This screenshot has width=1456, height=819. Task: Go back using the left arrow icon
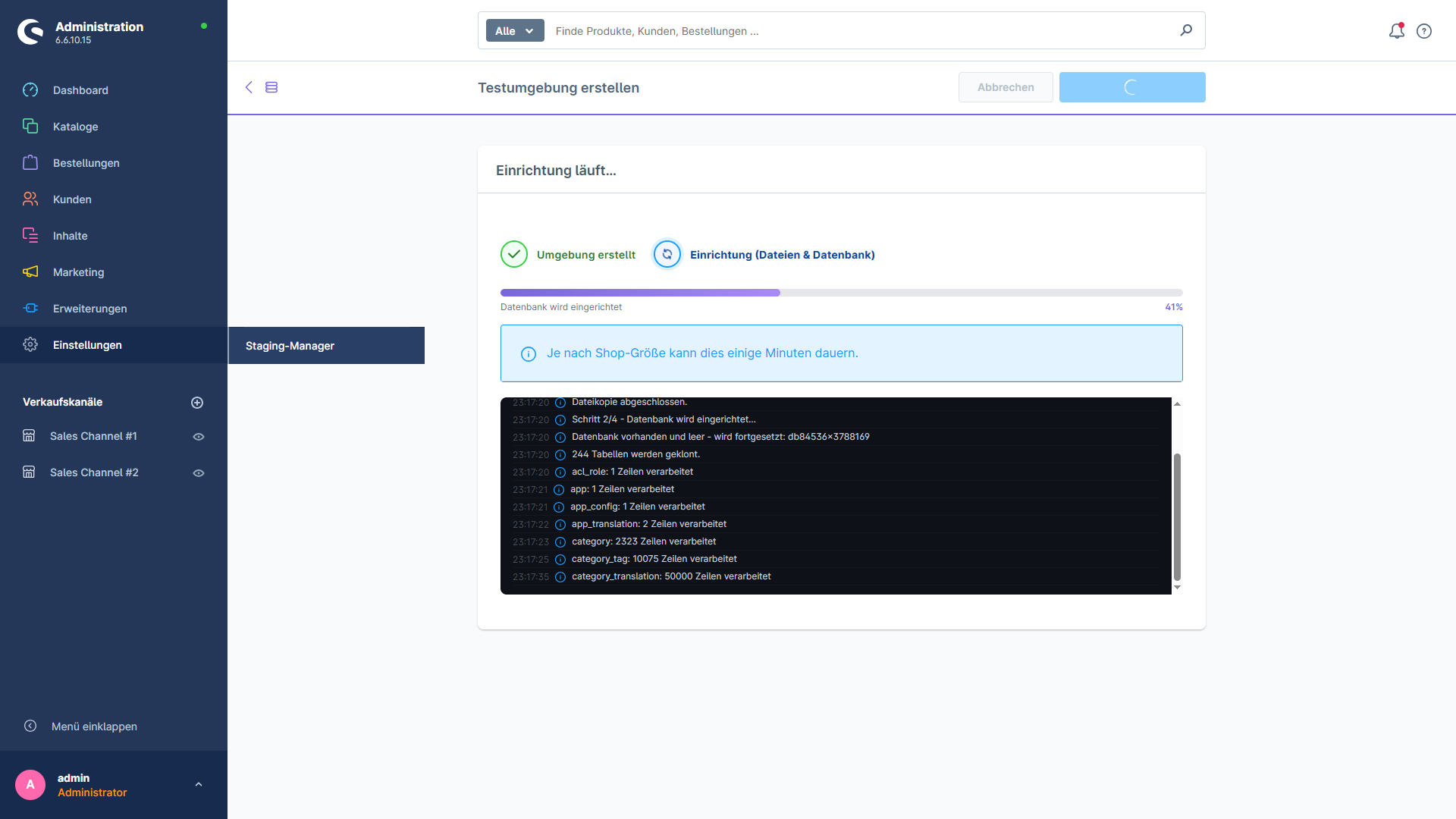coord(249,87)
